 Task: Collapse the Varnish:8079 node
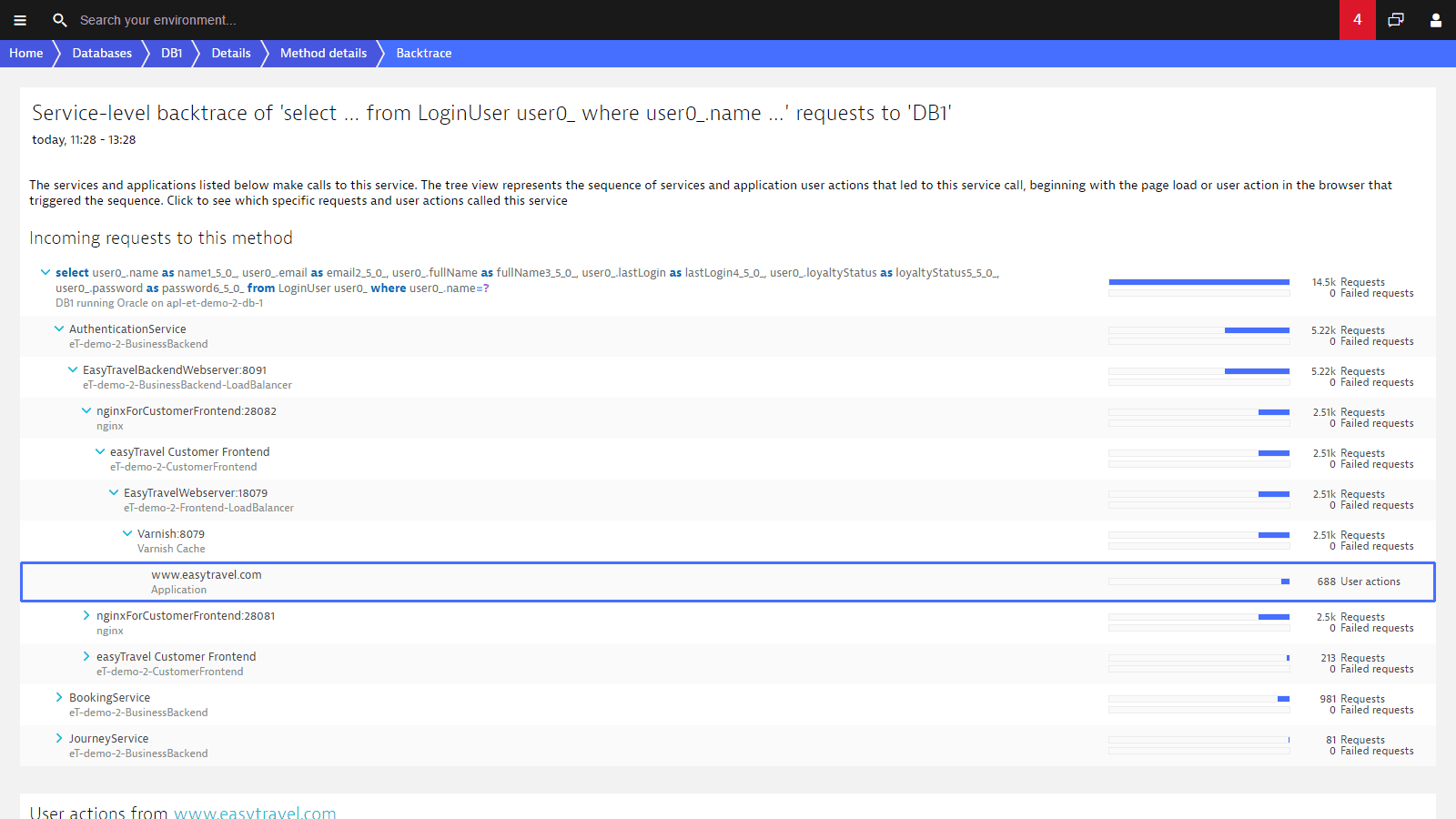tap(127, 533)
